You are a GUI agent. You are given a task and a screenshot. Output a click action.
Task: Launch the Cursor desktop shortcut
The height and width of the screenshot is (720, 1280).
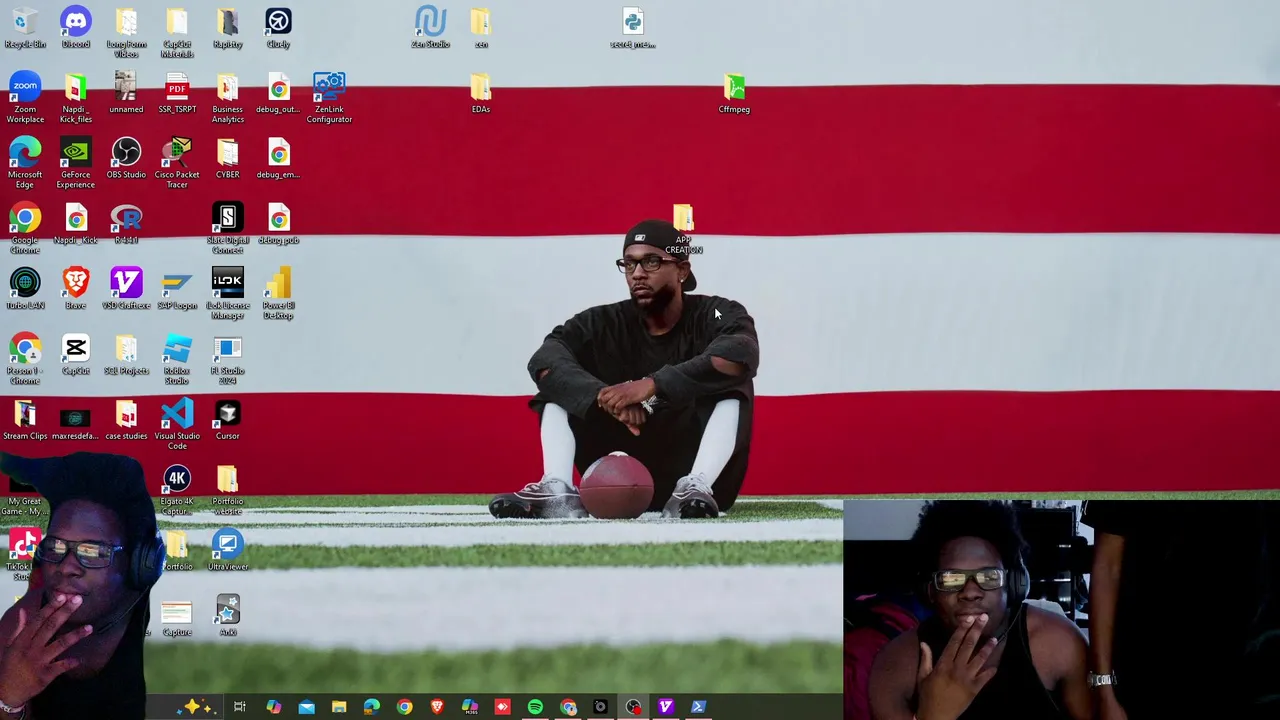227,420
